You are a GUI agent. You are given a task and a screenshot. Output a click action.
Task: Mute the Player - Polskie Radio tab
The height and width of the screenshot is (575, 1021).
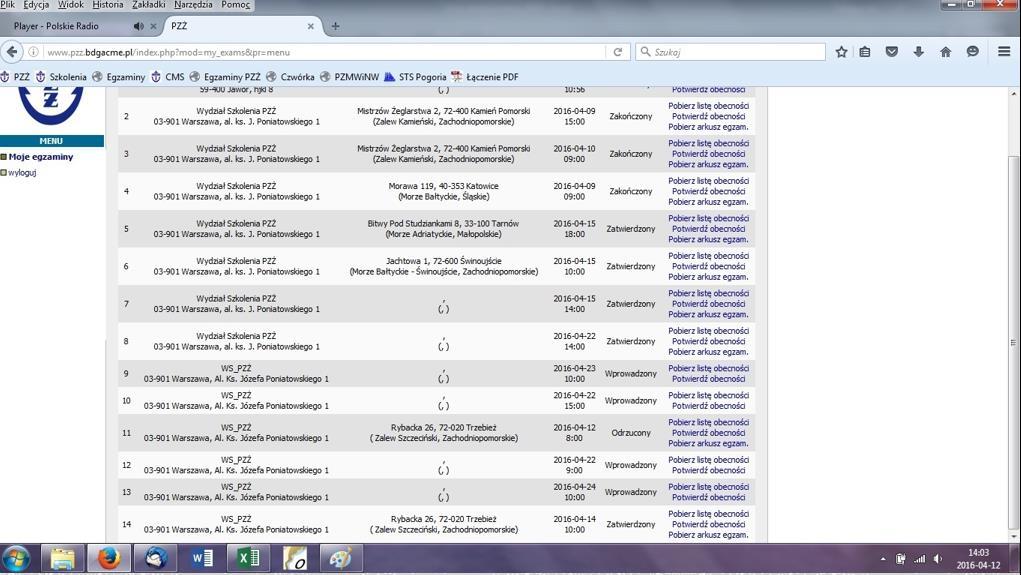[139, 26]
